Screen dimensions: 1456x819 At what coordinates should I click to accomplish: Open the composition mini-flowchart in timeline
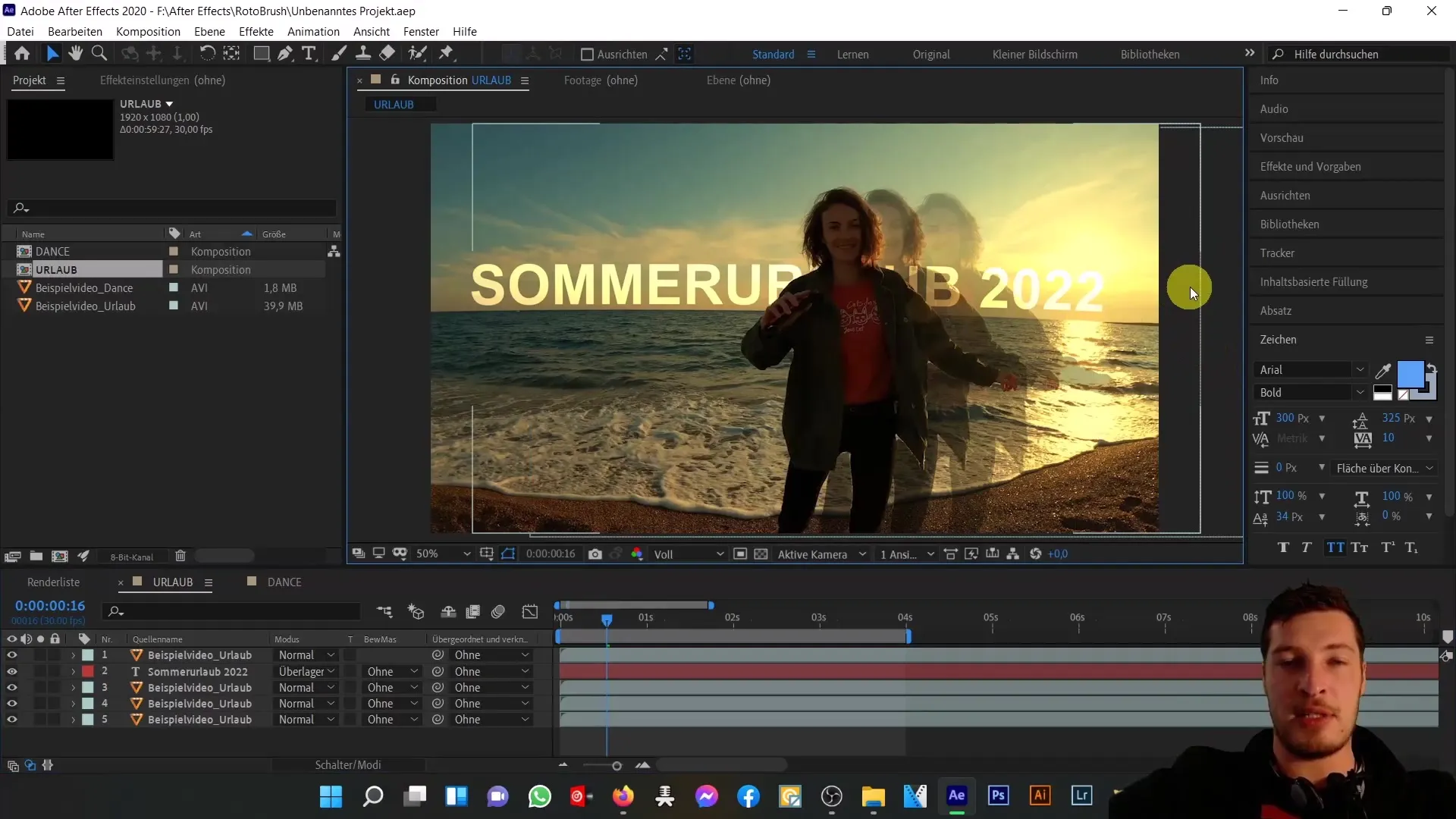click(x=384, y=612)
